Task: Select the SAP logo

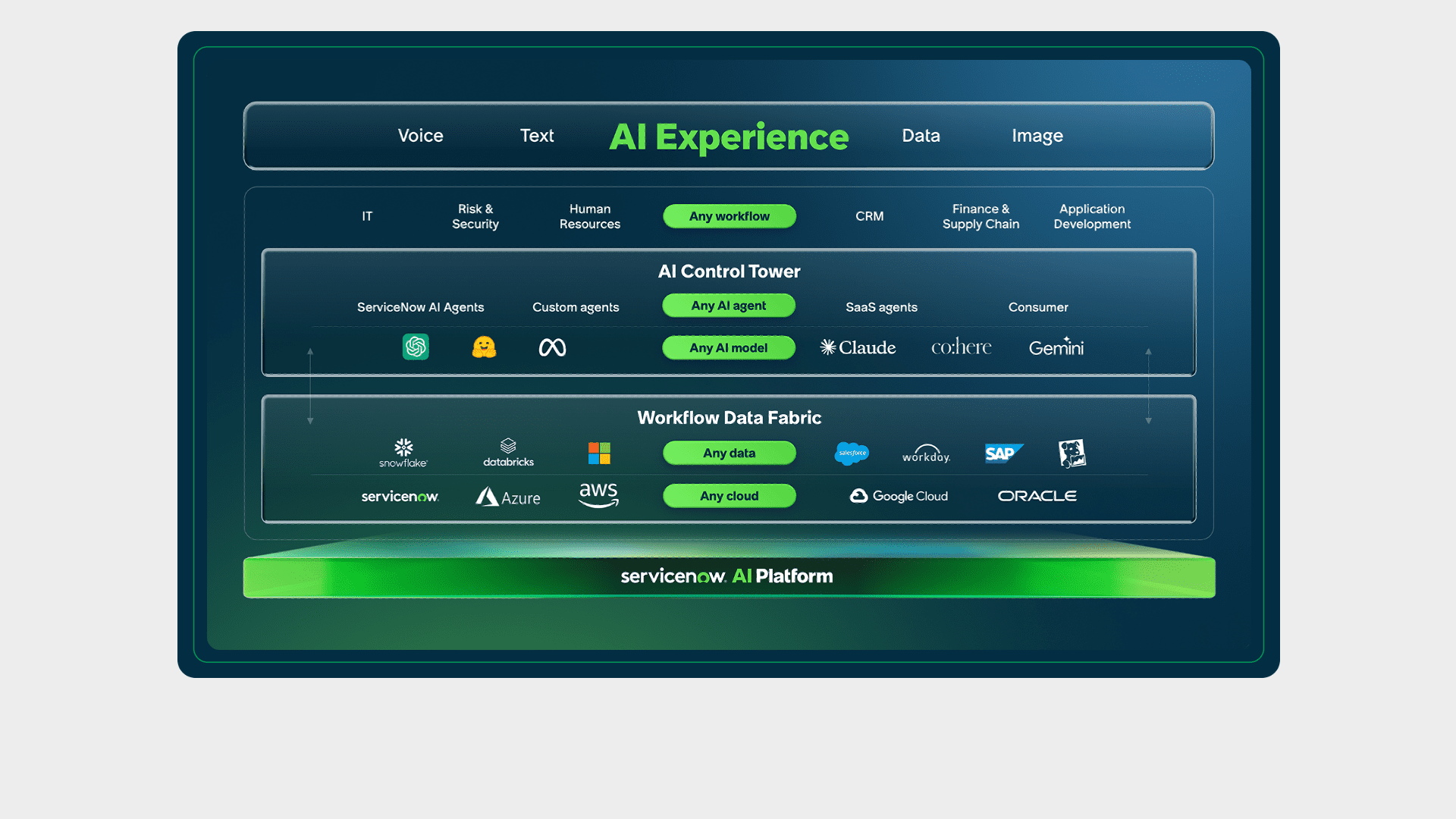Action: click(1004, 453)
